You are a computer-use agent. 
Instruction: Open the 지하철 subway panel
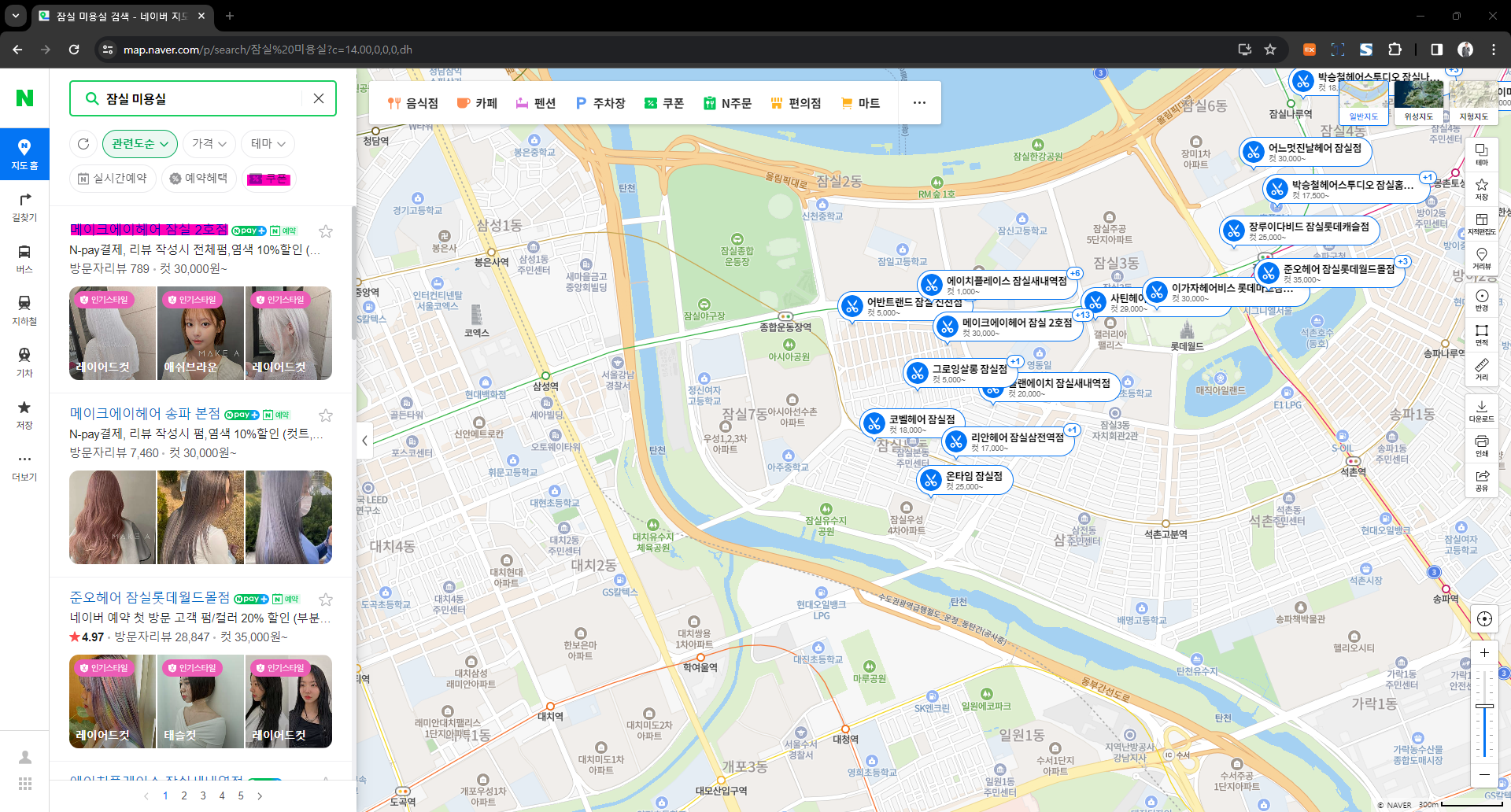tap(24, 311)
